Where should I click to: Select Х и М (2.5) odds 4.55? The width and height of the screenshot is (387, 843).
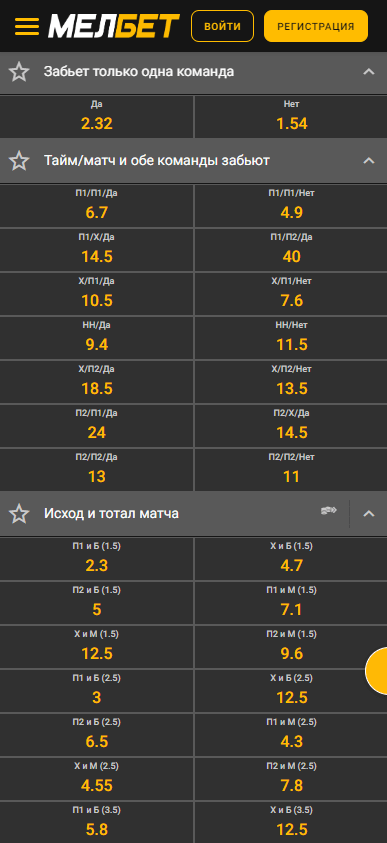[97, 779]
